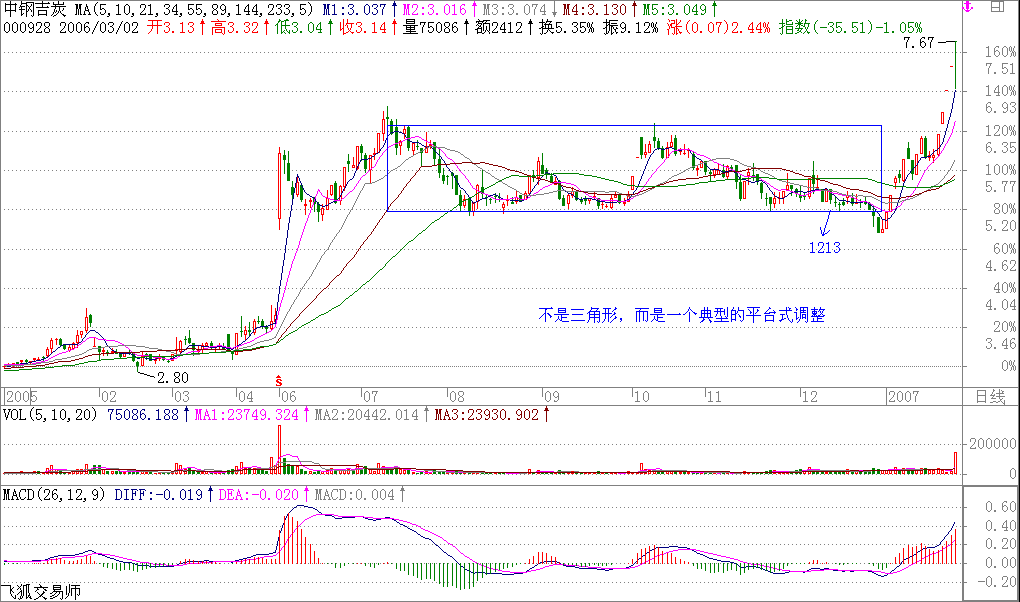Click the red S marker below the chart
Image resolution: width=1020 pixels, height=602 pixels.
tap(278, 380)
